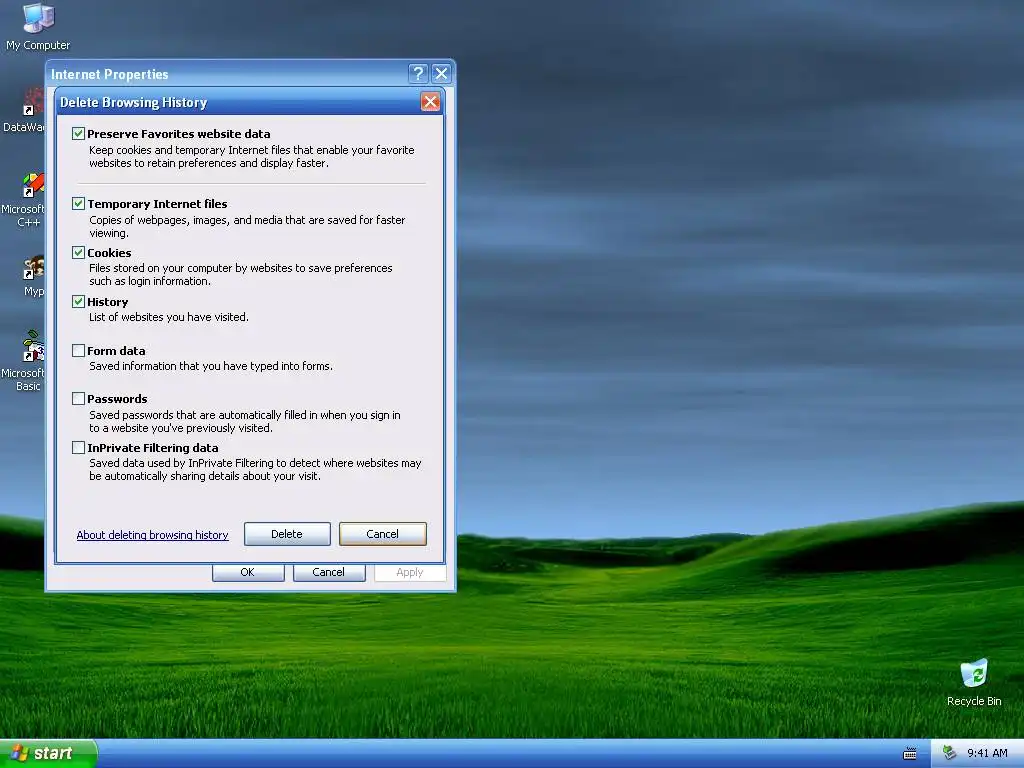The height and width of the screenshot is (768, 1024).
Task: Close the Delete Browsing History dialog
Action: (x=430, y=102)
